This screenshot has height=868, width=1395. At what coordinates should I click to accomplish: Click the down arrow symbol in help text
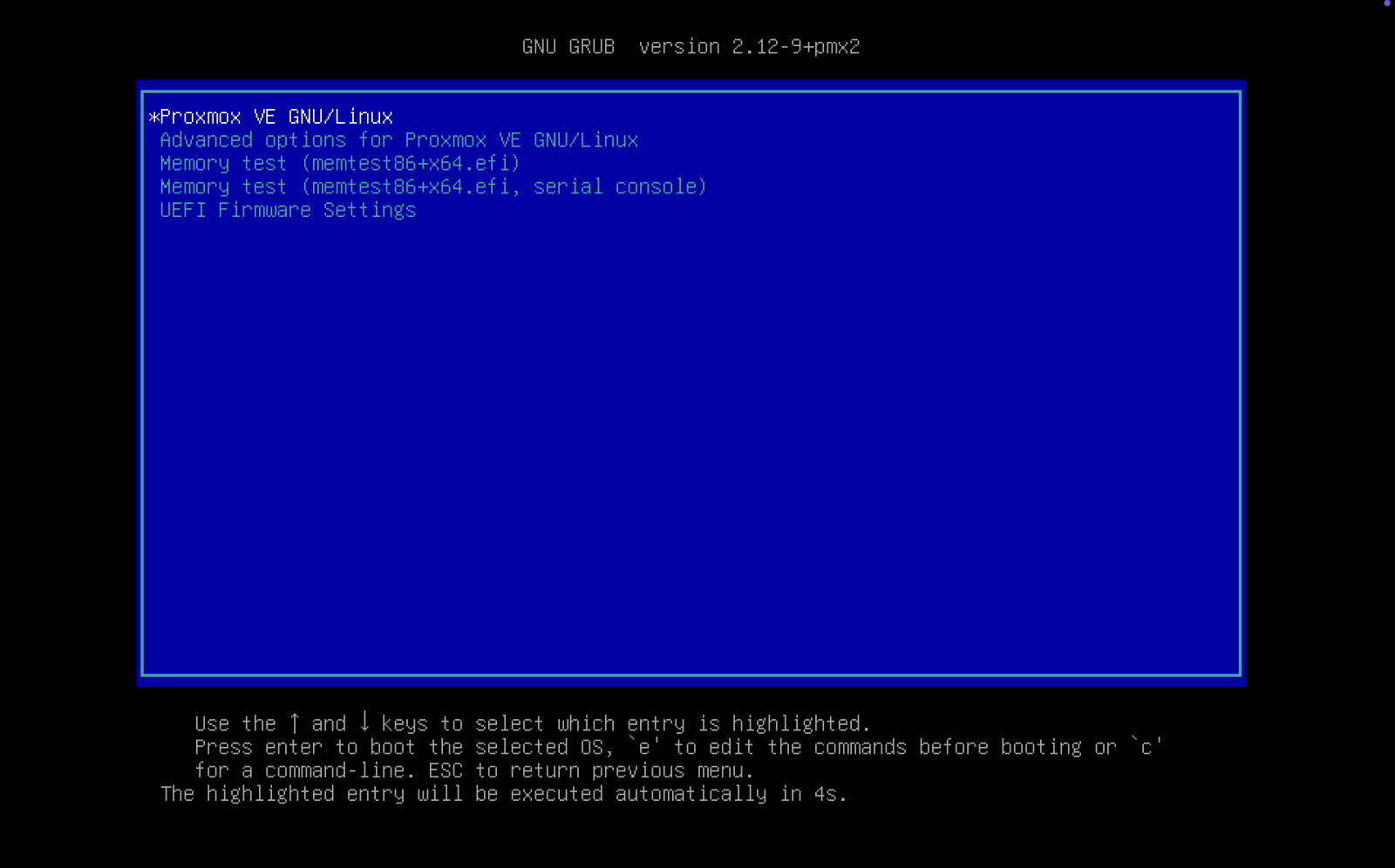point(364,722)
